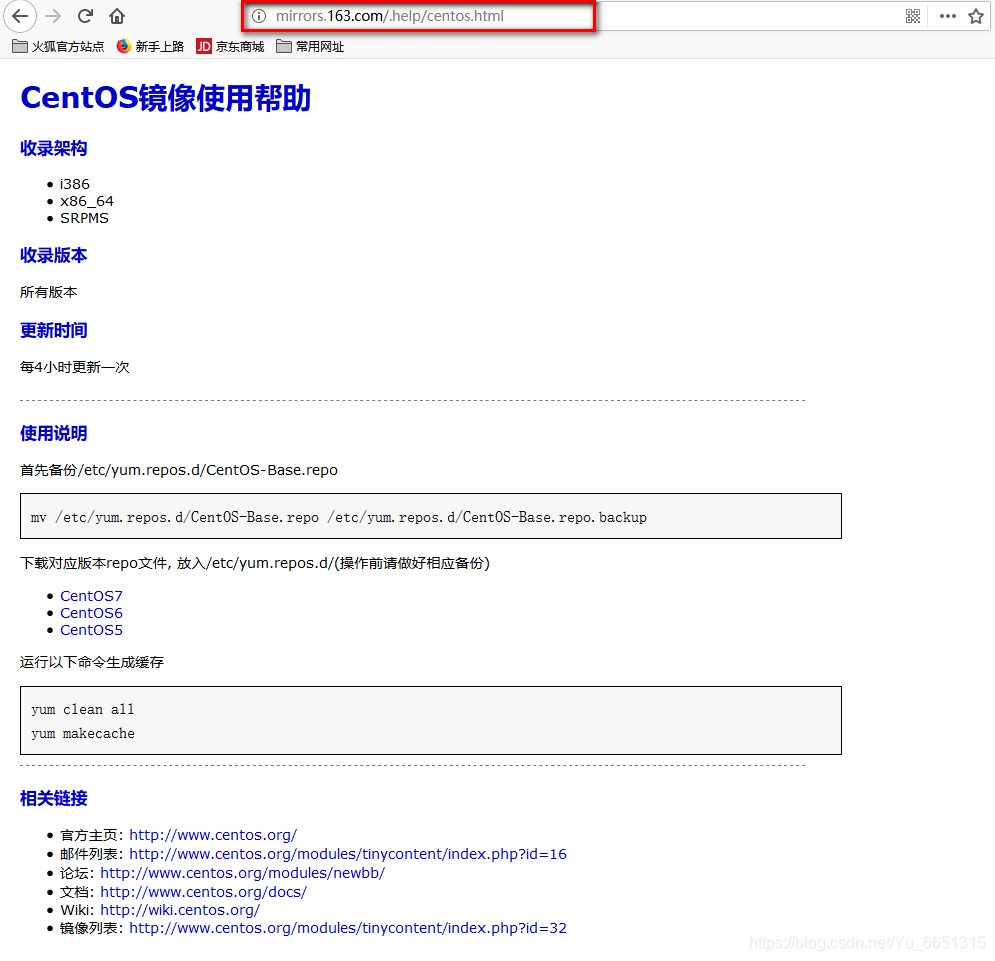Open the forum link modules/newbb
Viewport: 995px width, 961px height.
pyautogui.click(x=242, y=873)
